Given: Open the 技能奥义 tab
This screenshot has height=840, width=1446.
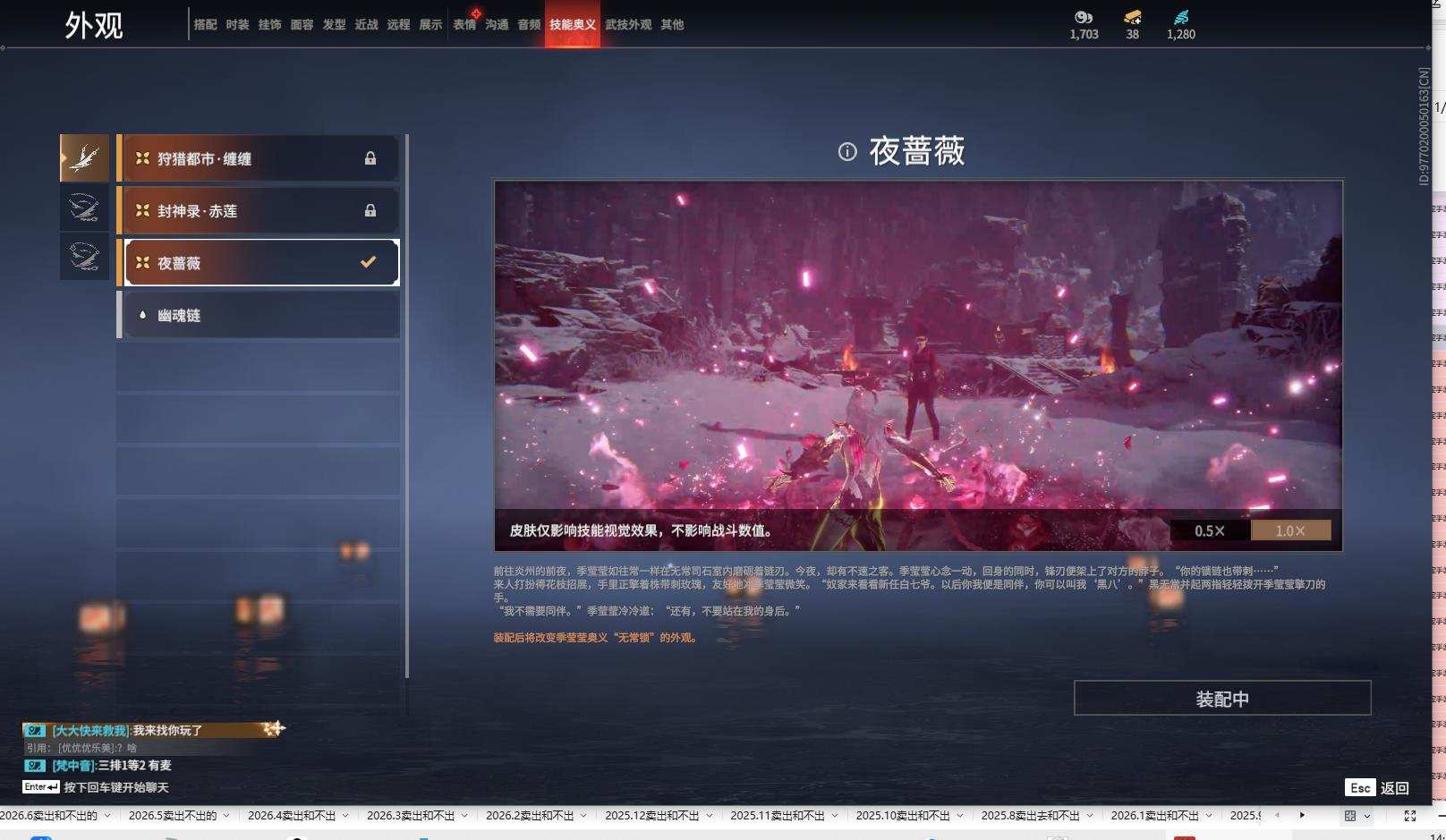Looking at the screenshot, I should pos(573,24).
